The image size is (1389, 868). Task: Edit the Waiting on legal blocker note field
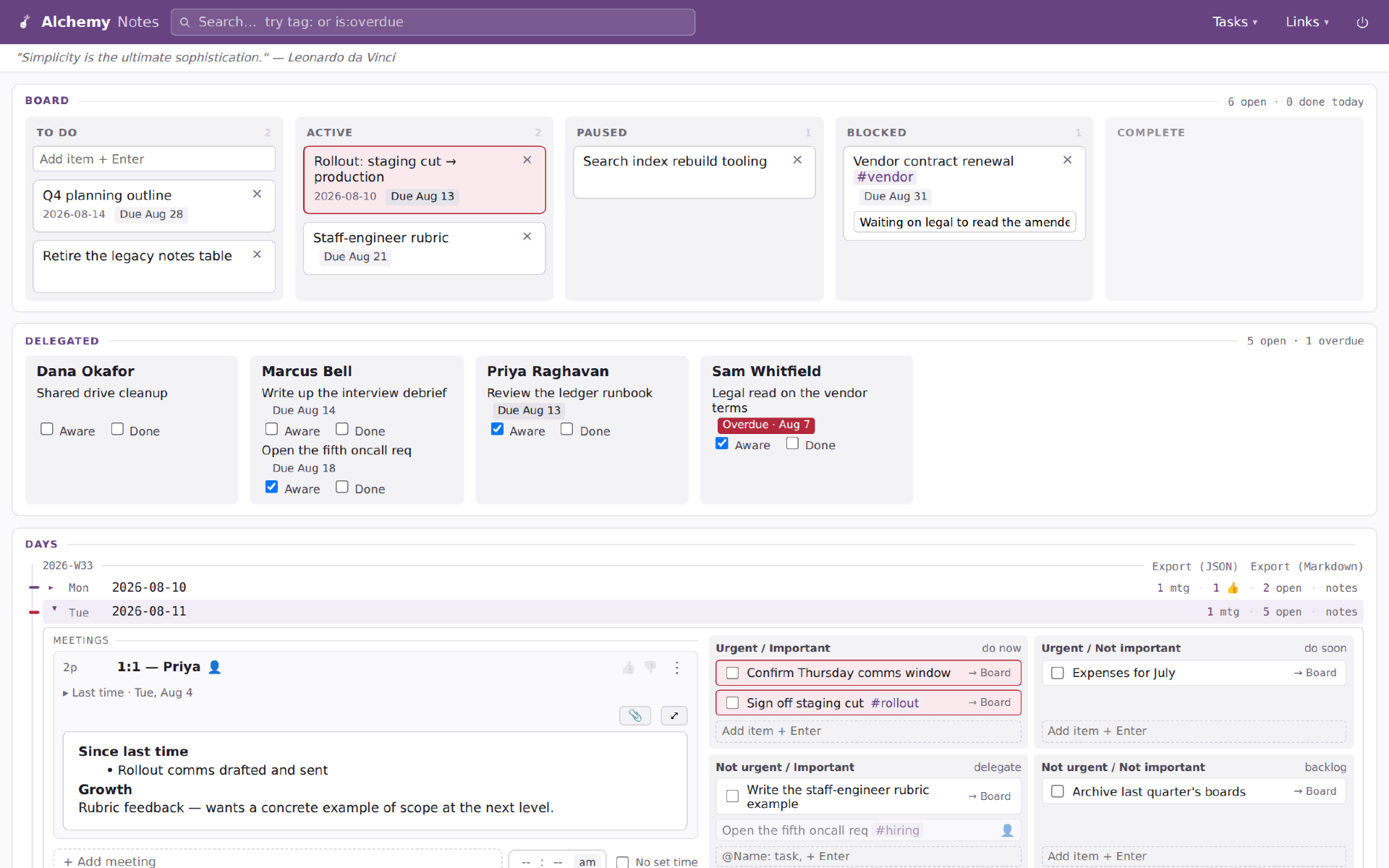point(964,222)
